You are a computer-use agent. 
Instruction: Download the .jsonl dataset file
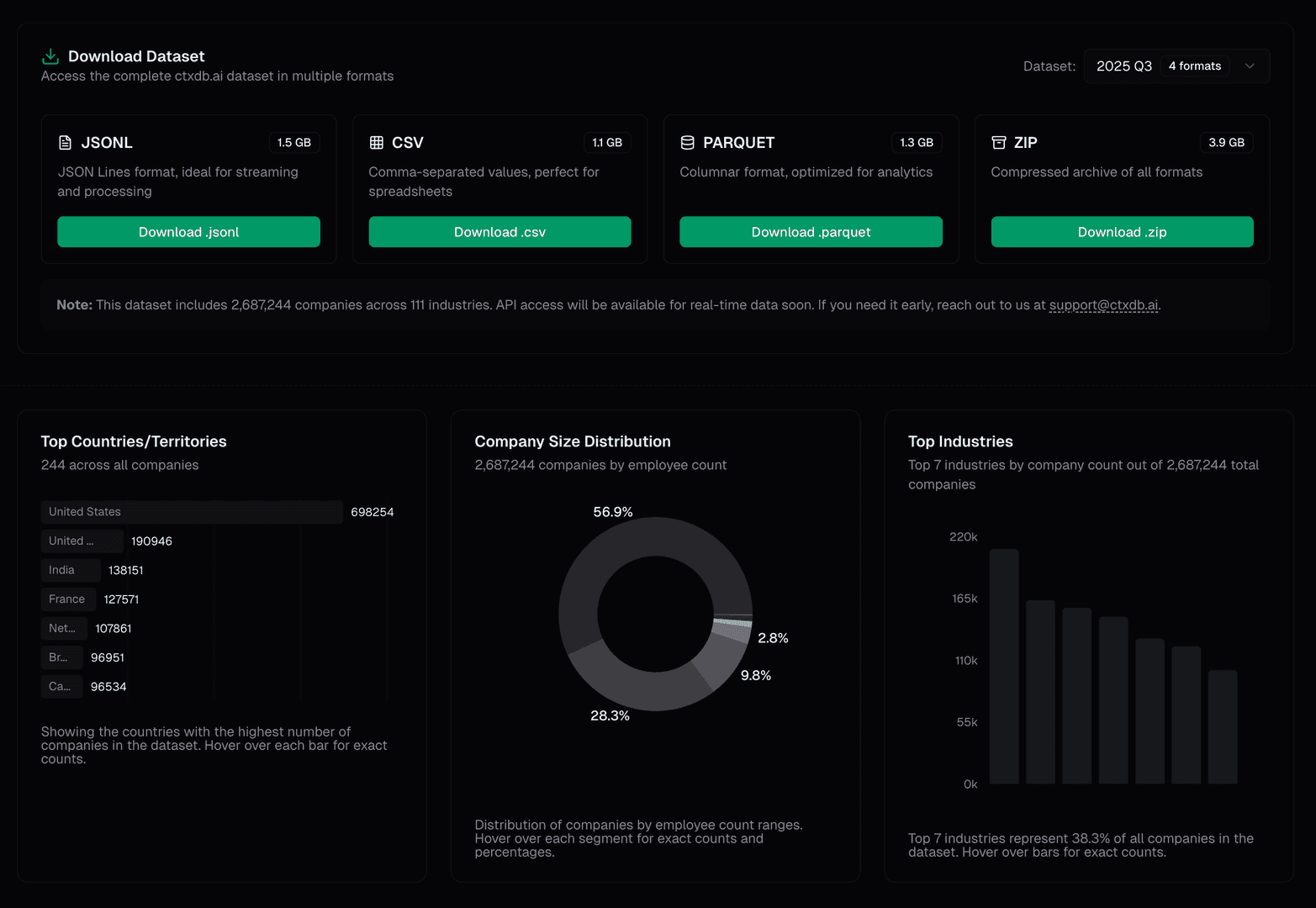(x=188, y=232)
